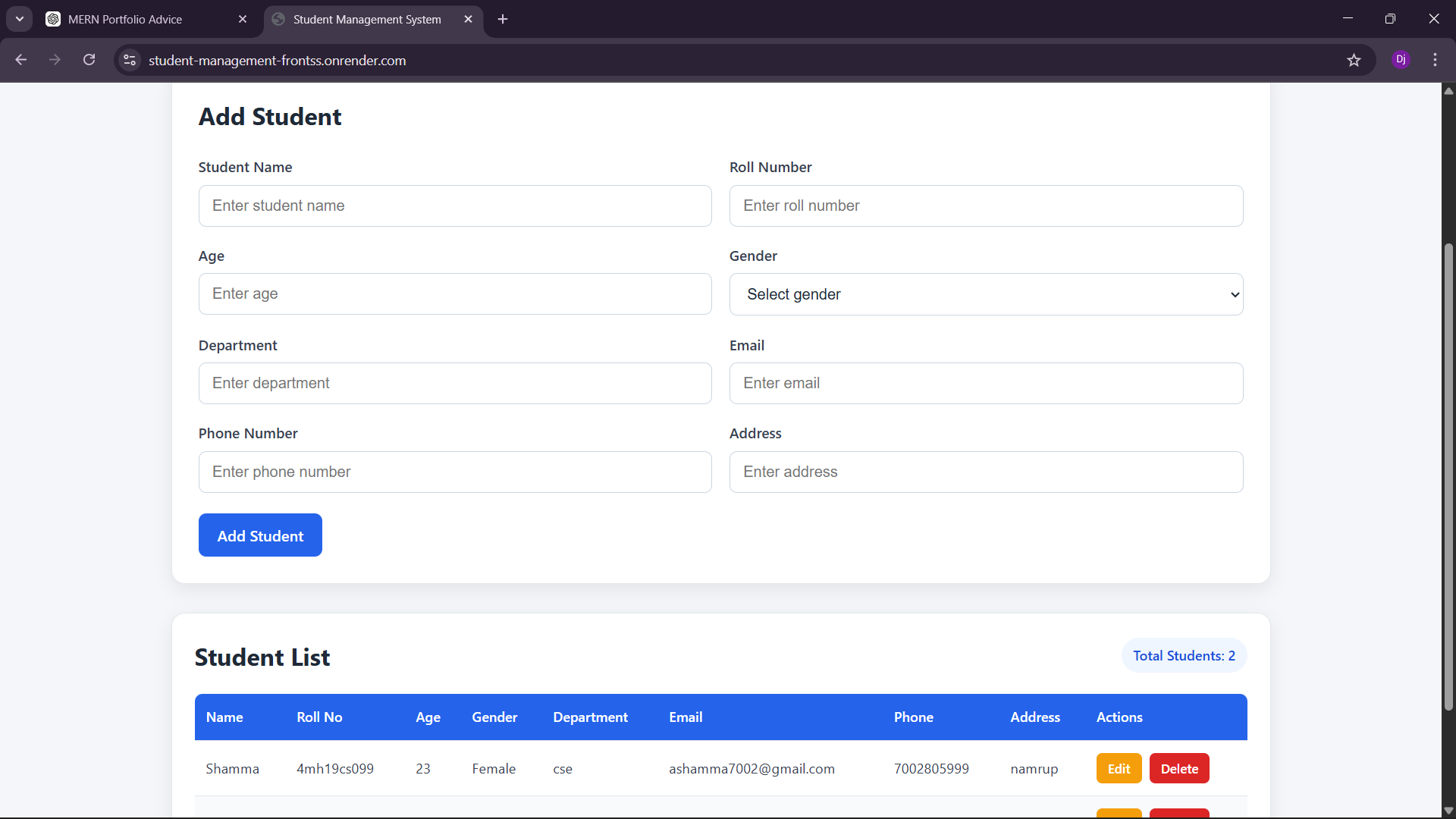Click the scrollbar down arrow

tap(1448, 811)
